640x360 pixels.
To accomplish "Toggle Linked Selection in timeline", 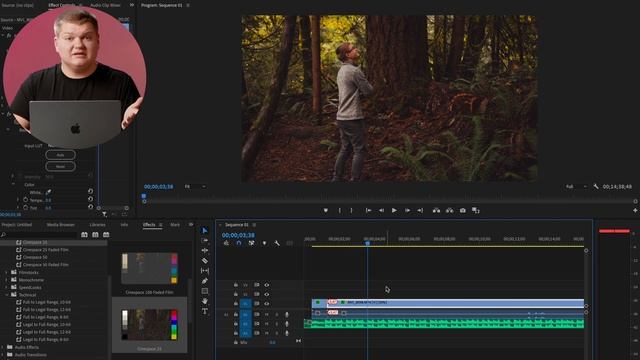I will [x=251, y=243].
